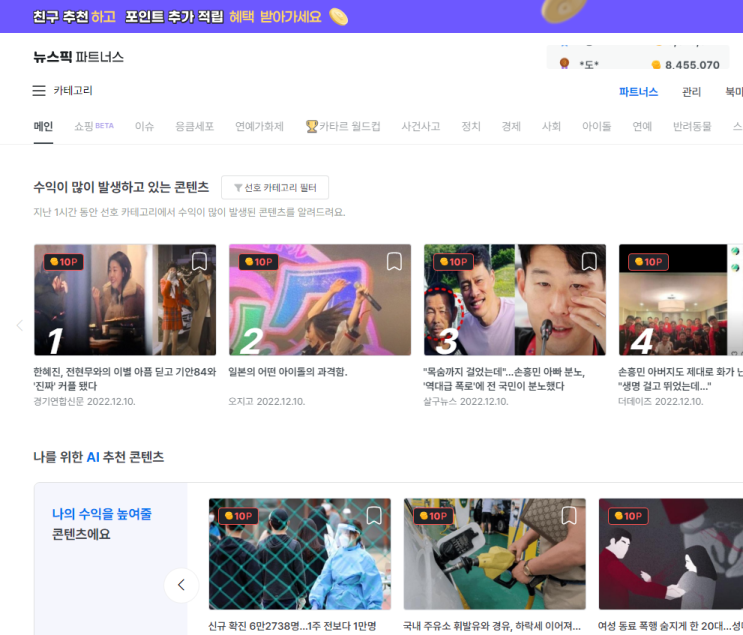Click the *도* user name in ranking
Screen dimensions: 743x635
click(589, 65)
